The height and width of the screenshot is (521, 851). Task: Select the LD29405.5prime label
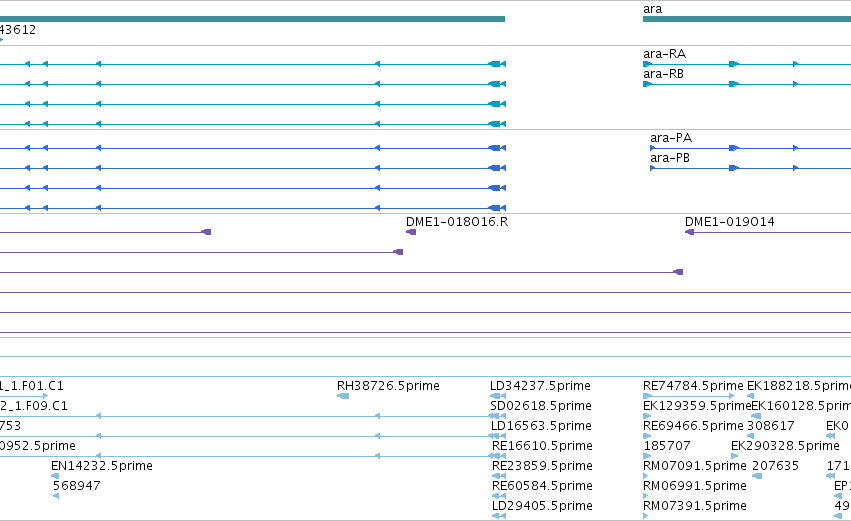click(542, 506)
